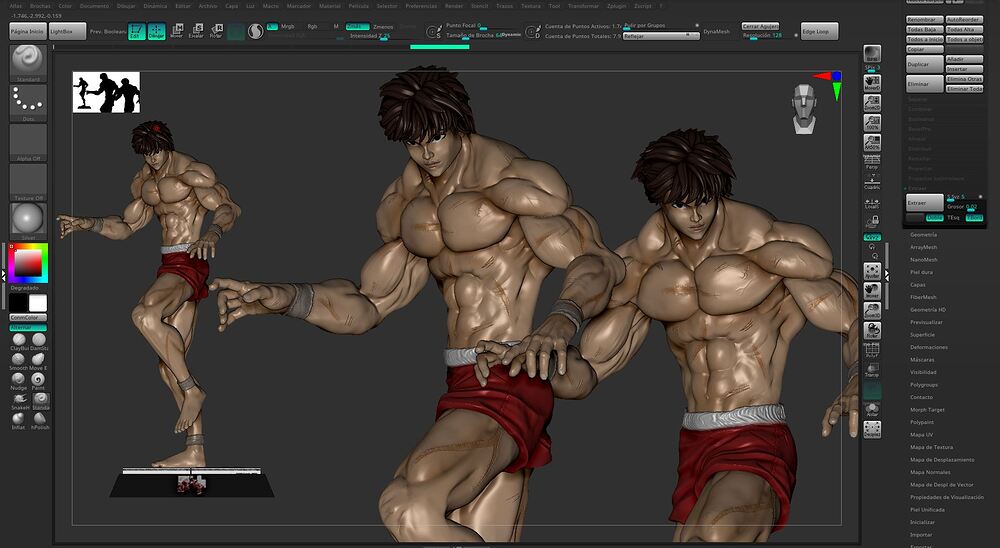The width and height of the screenshot is (1000, 548).
Task: Activate the Escalar scale tool
Action: [196, 31]
